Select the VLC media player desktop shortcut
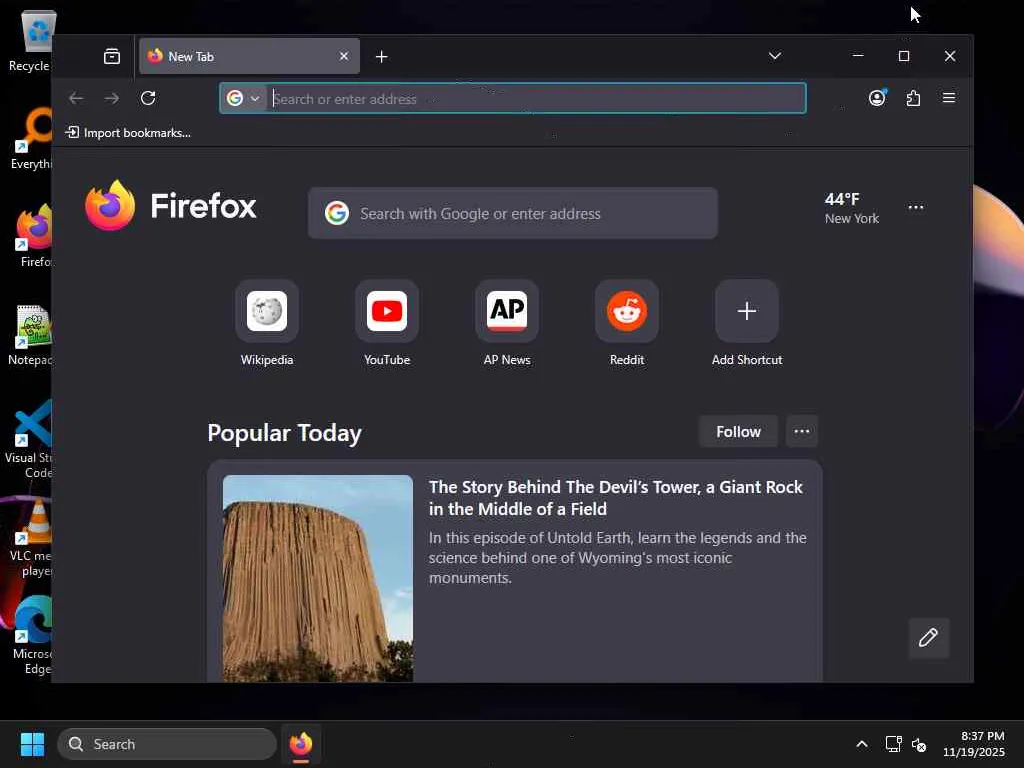Viewport: 1024px width, 768px height. tap(31, 538)
